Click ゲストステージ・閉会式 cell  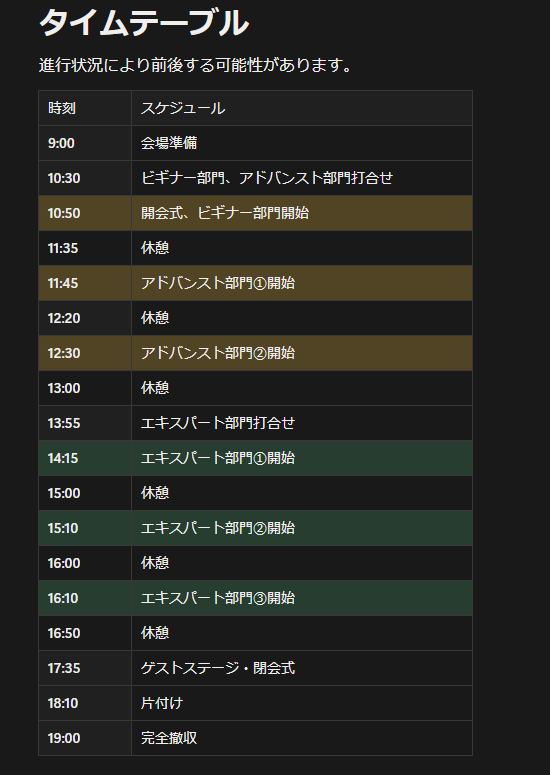pos(302,668)
